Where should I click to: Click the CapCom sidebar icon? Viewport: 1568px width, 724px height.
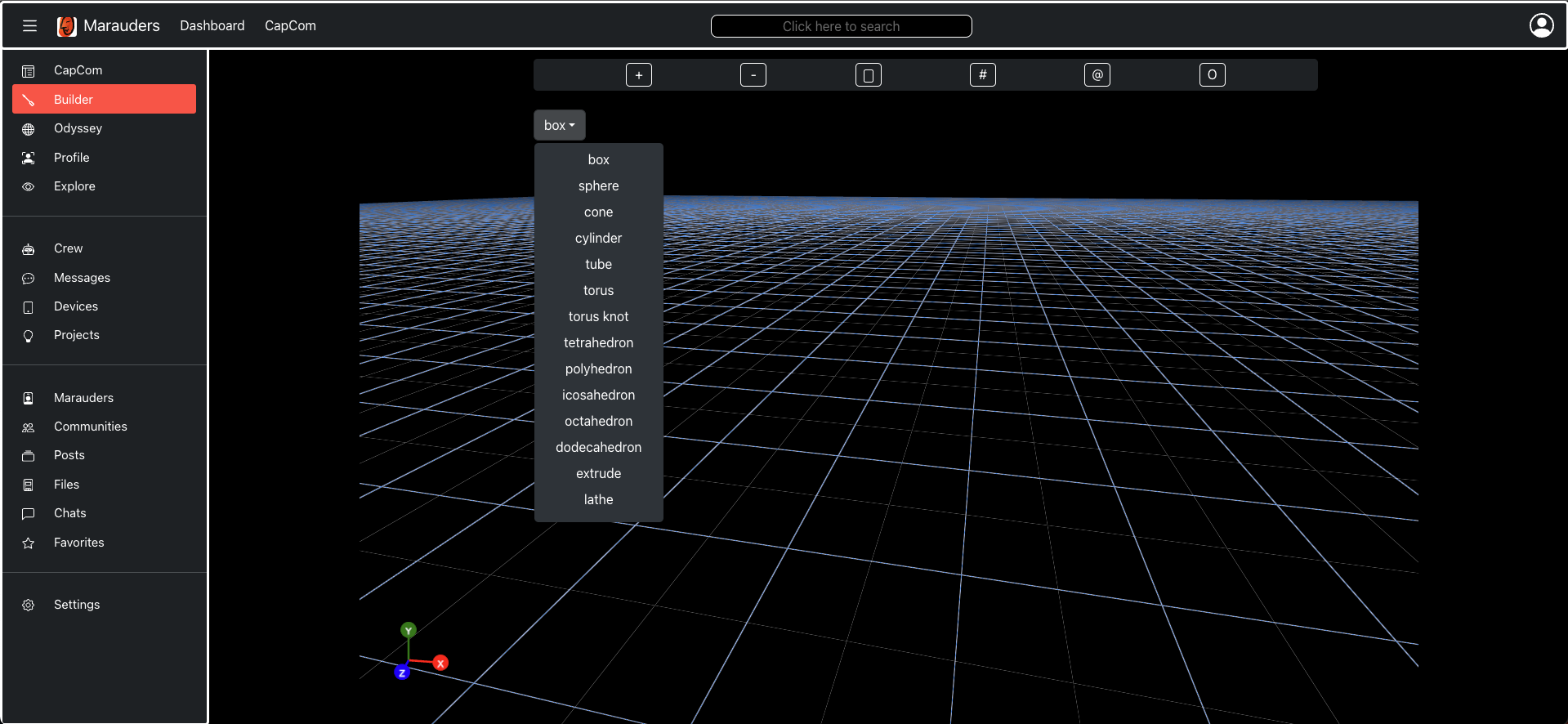point(29,71)
